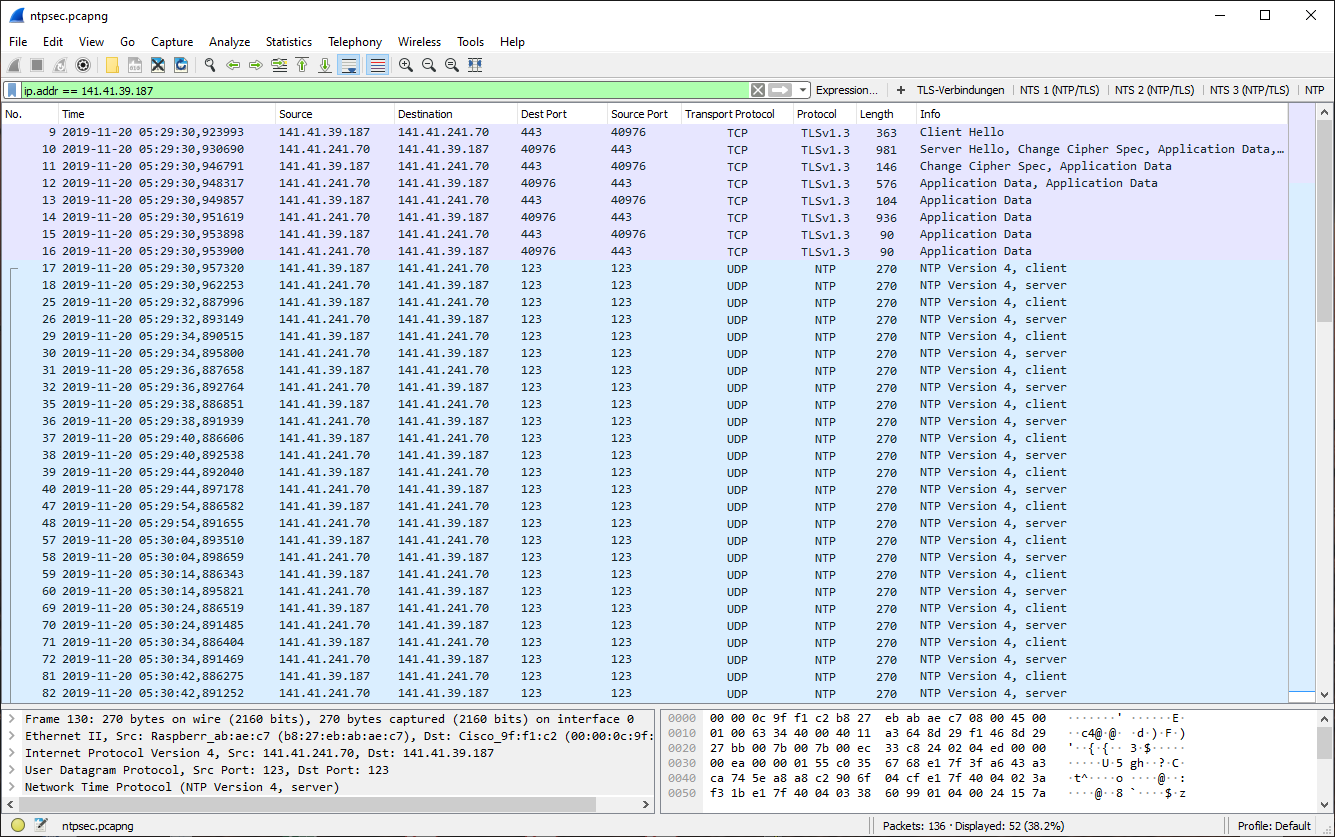Open capture file properties status bar icon
The image size is (1335, 837).
click(41, 826)
